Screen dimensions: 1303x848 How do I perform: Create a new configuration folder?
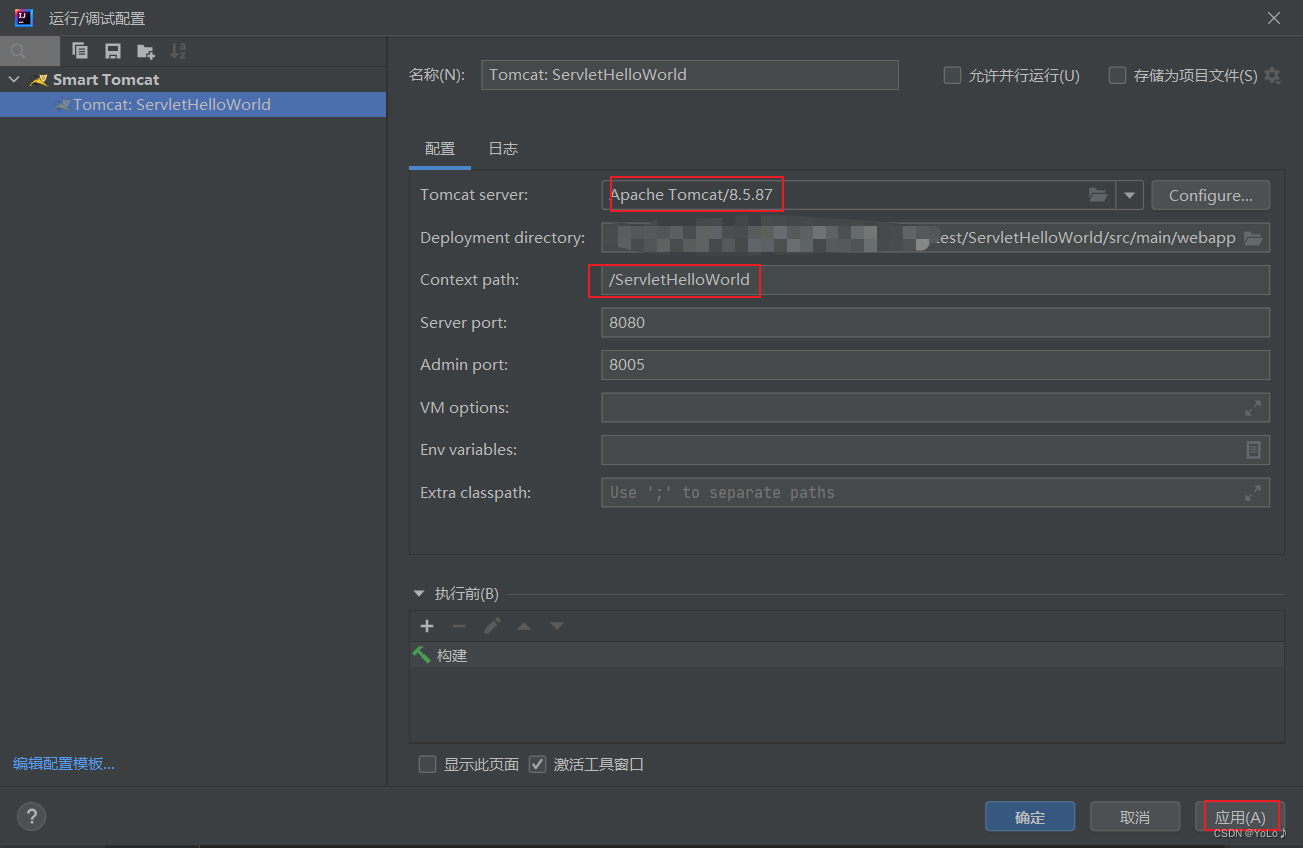pos(146,51)
